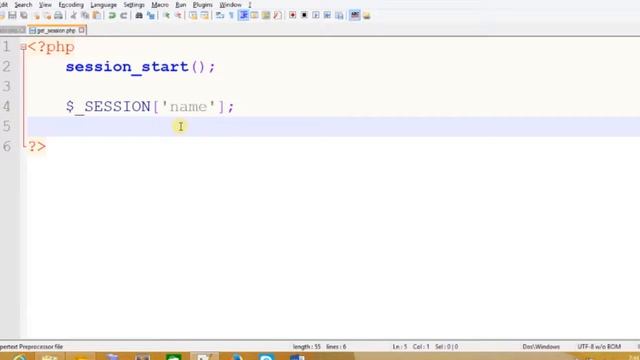The image size is (640, 360).
Task: Click the session_start function text
Action: coord(127,67)
